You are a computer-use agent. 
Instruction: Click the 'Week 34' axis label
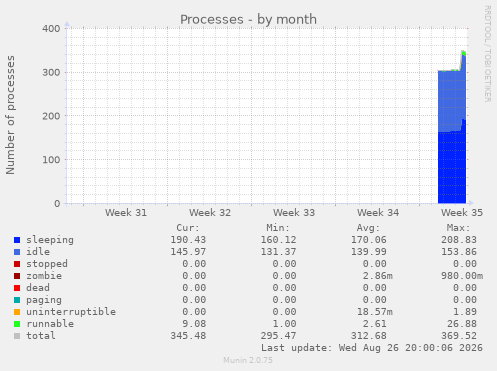[378, 213]
